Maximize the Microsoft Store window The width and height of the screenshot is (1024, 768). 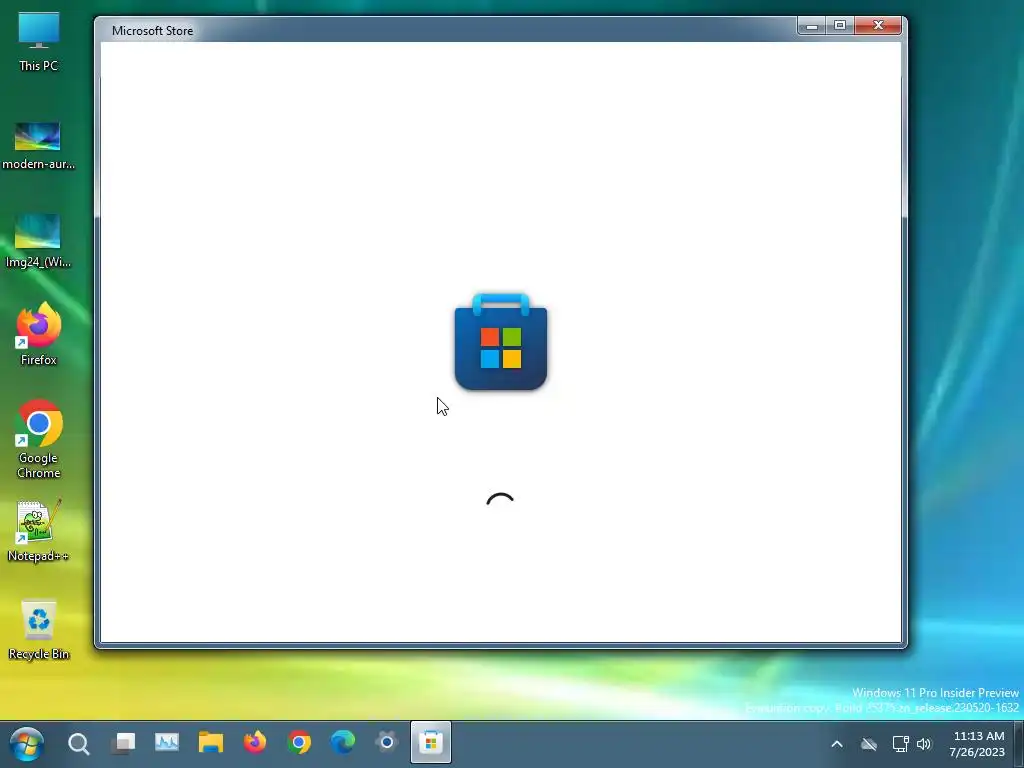point(840,26)
